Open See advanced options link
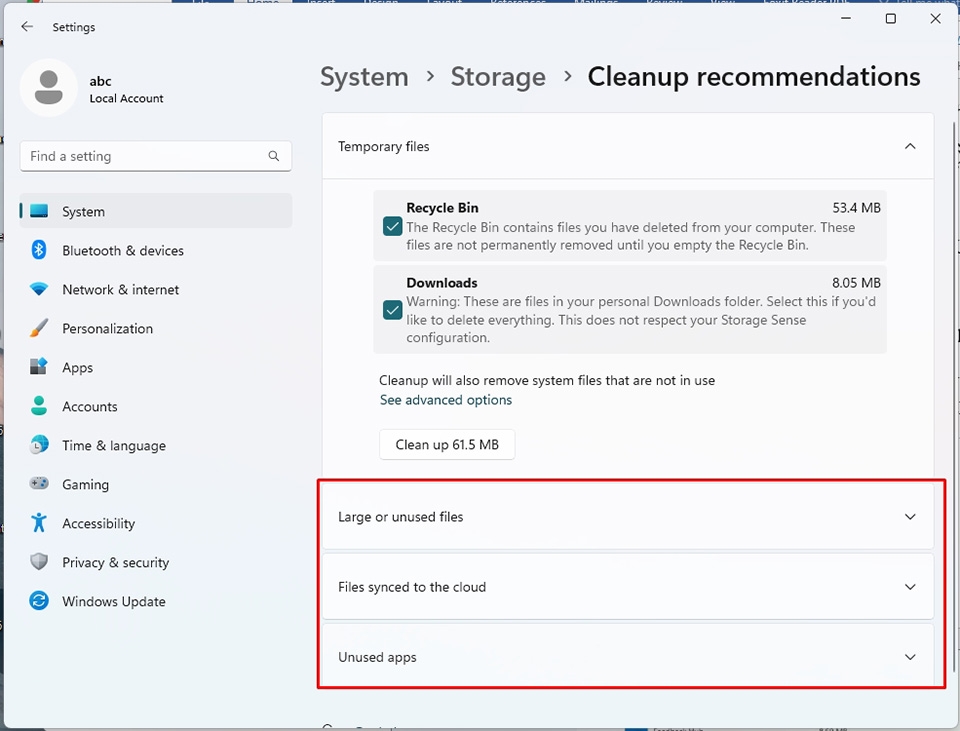The height and width of the screenshot is (731, 960). click(446, 400)
